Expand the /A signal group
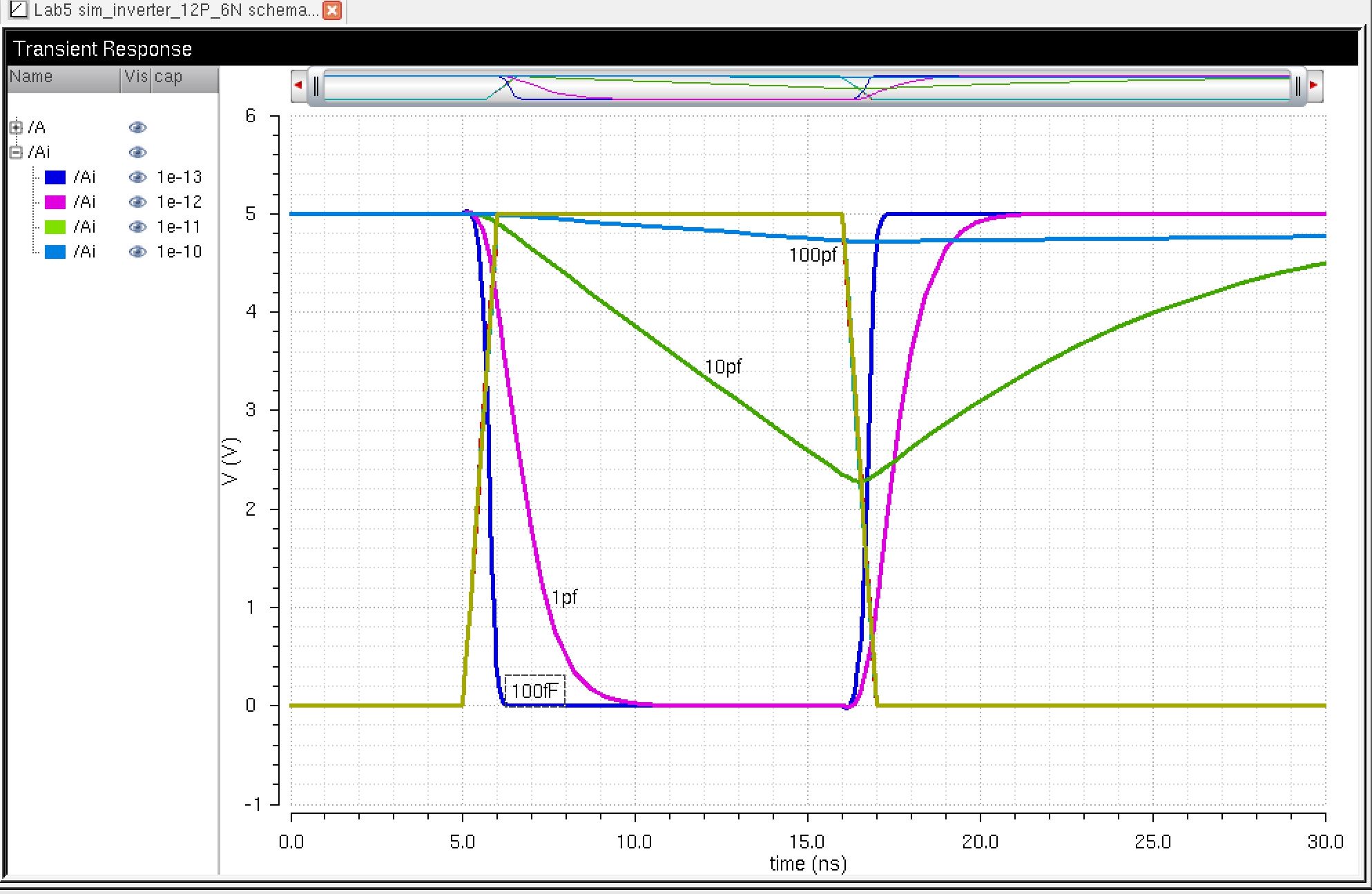 pos(16,127)
